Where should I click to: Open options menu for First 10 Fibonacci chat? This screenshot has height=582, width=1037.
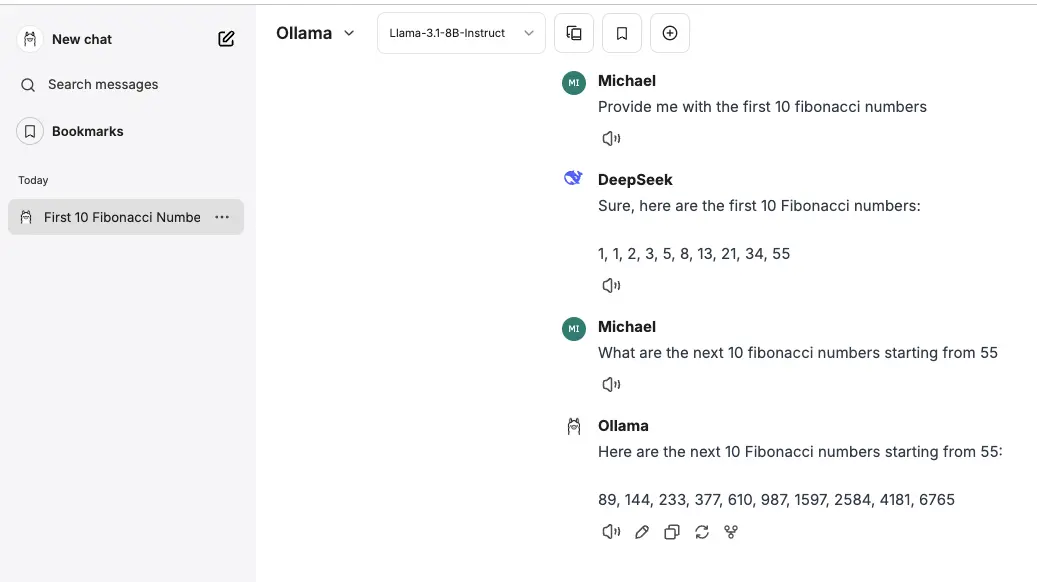click(221, 217)
